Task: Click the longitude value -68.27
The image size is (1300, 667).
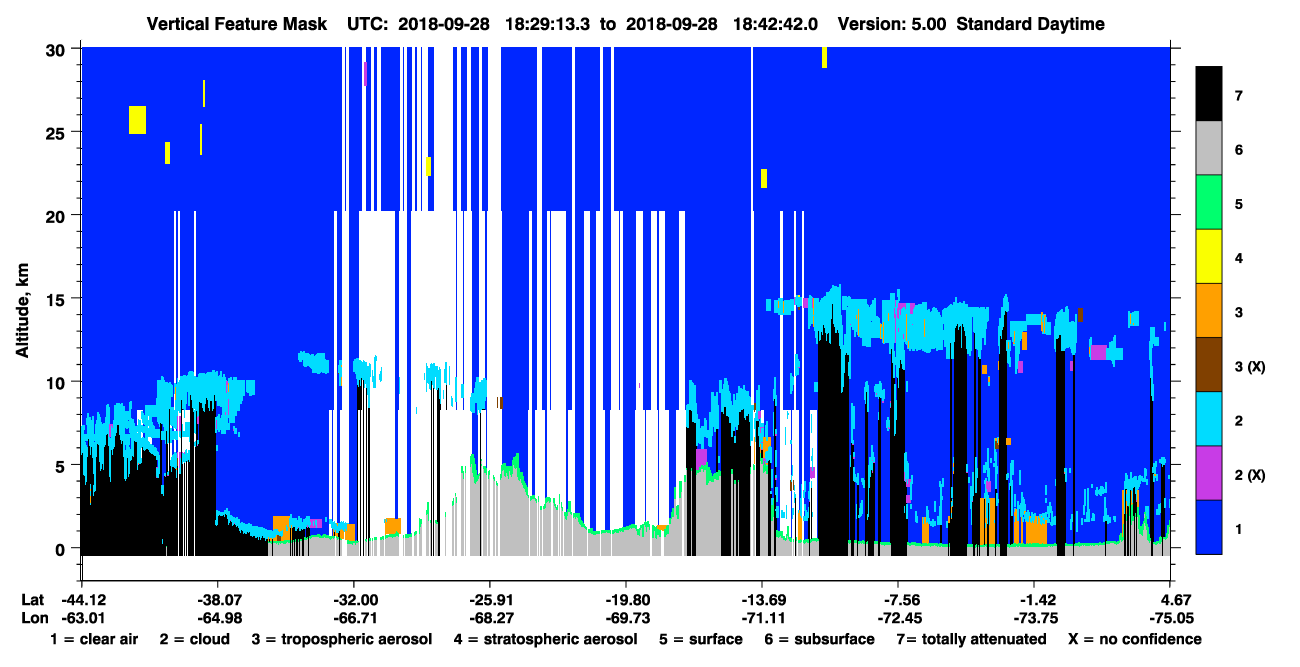Action: (490, 617)
